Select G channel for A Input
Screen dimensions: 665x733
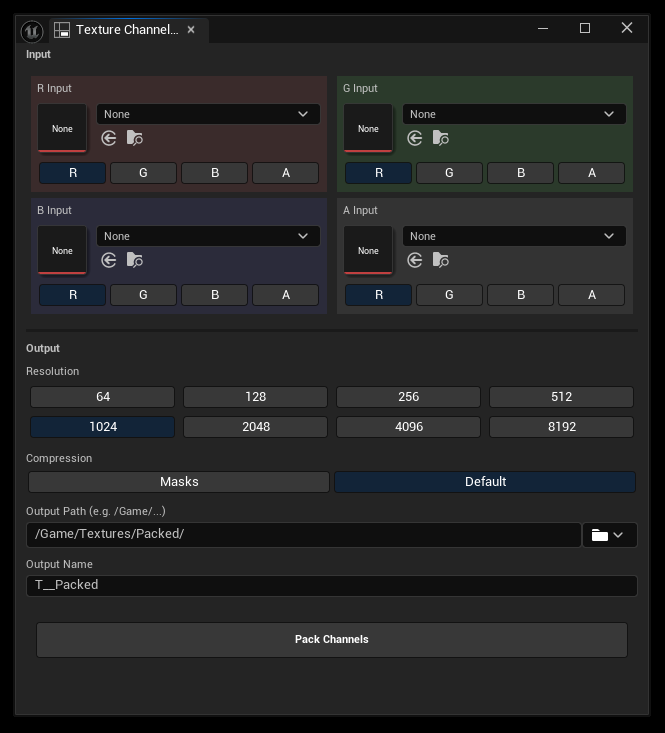450,295
